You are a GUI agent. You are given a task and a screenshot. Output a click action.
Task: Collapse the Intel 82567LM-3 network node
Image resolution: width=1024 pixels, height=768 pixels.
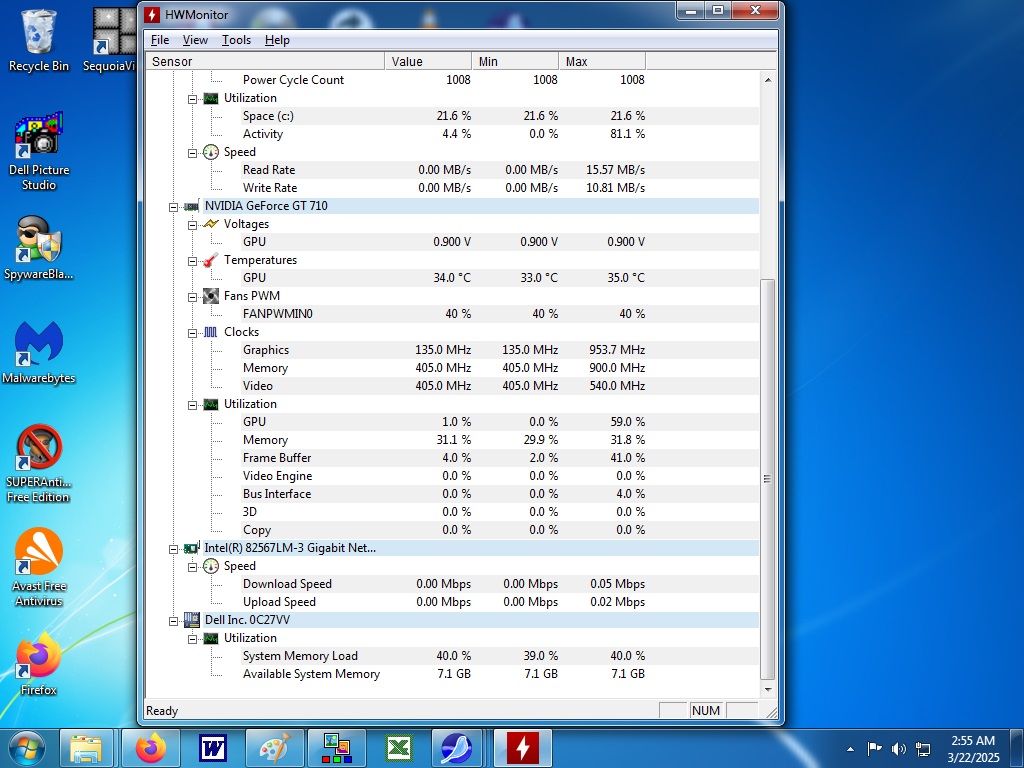[x=174, y=549]
